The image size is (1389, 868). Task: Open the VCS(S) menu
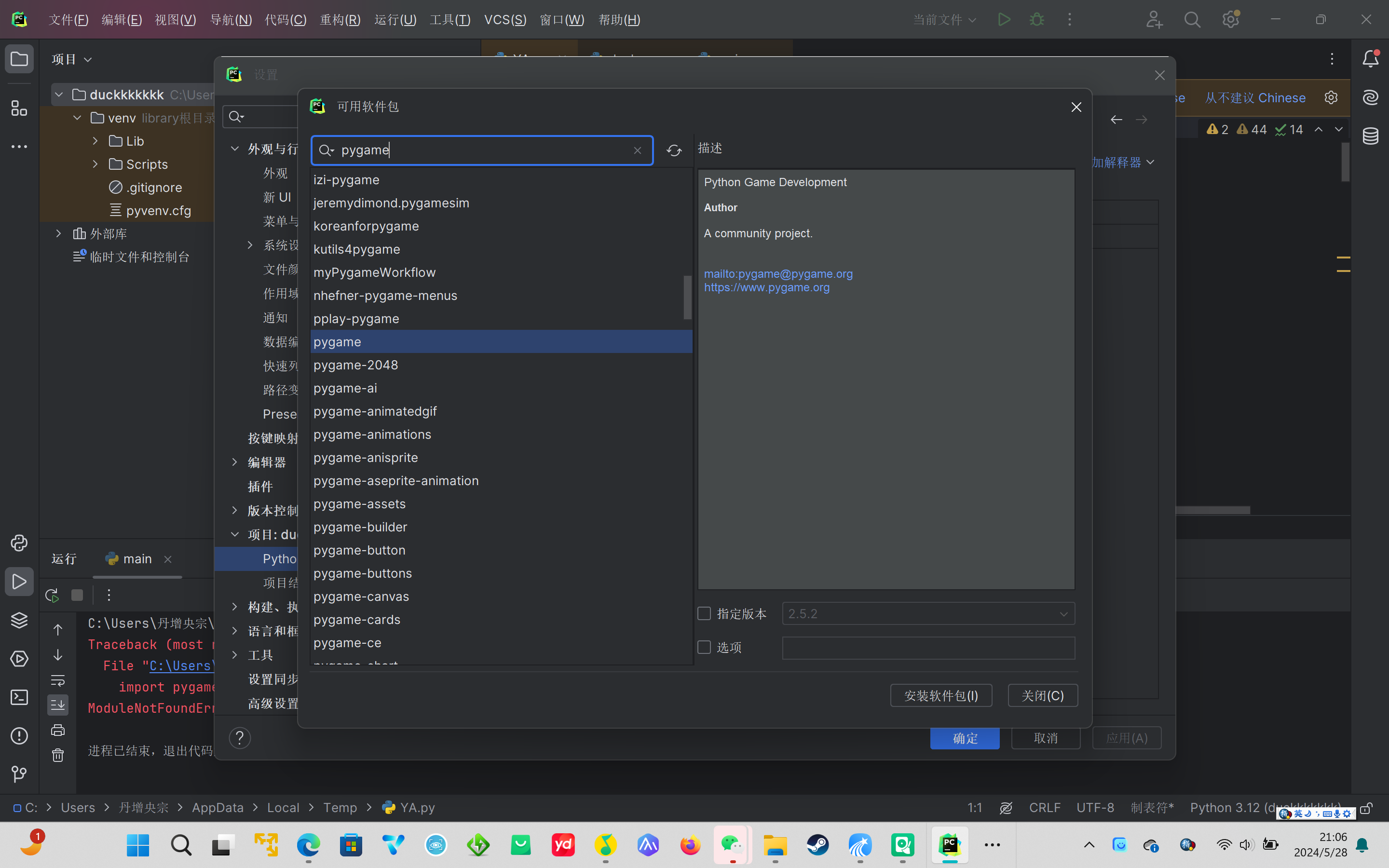[505, 19]
